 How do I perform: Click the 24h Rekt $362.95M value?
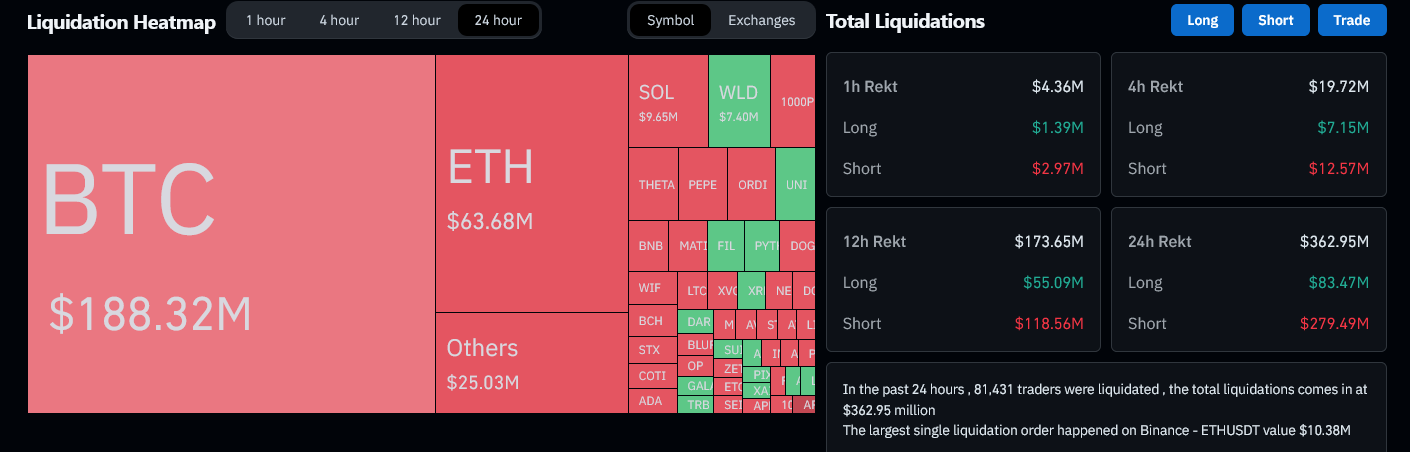[1334, 241]
